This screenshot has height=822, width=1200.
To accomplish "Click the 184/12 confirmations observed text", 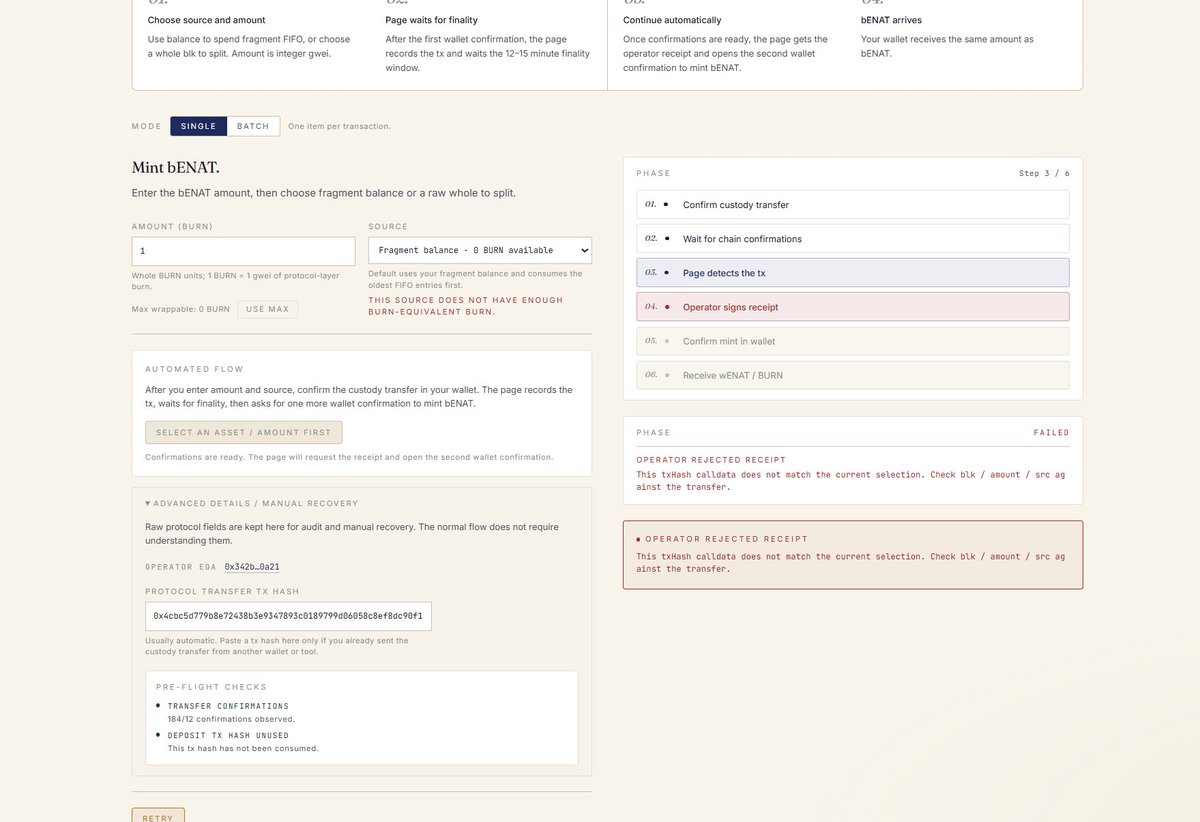I will click(x=231, y=719).
